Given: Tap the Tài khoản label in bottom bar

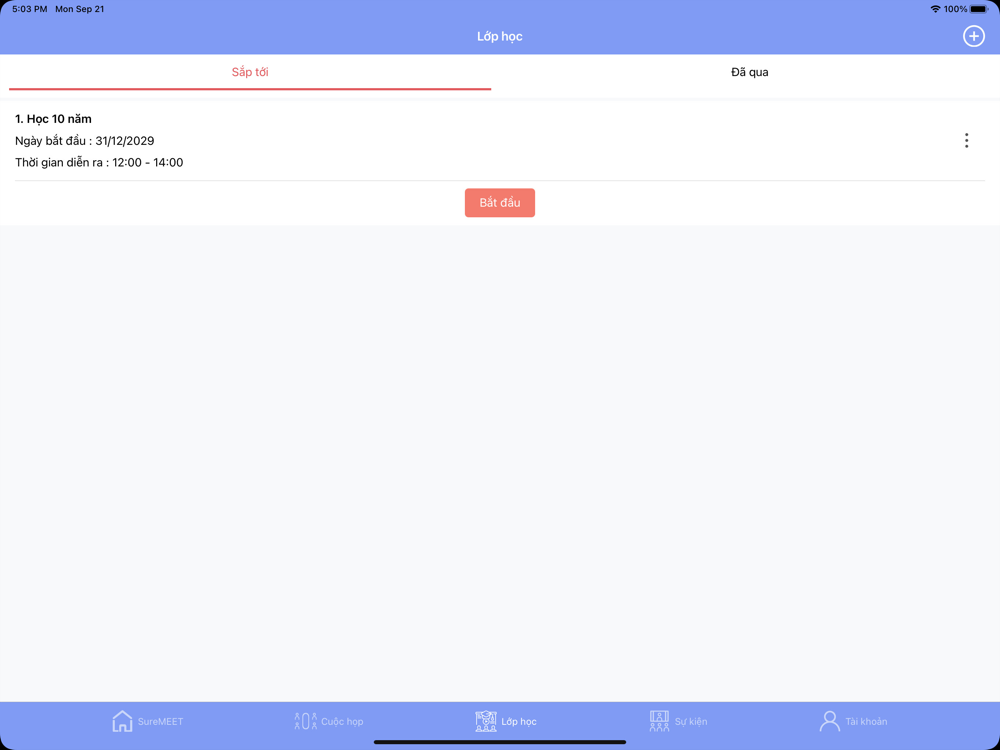Looking at the screenshot, I should coord(866,721).
